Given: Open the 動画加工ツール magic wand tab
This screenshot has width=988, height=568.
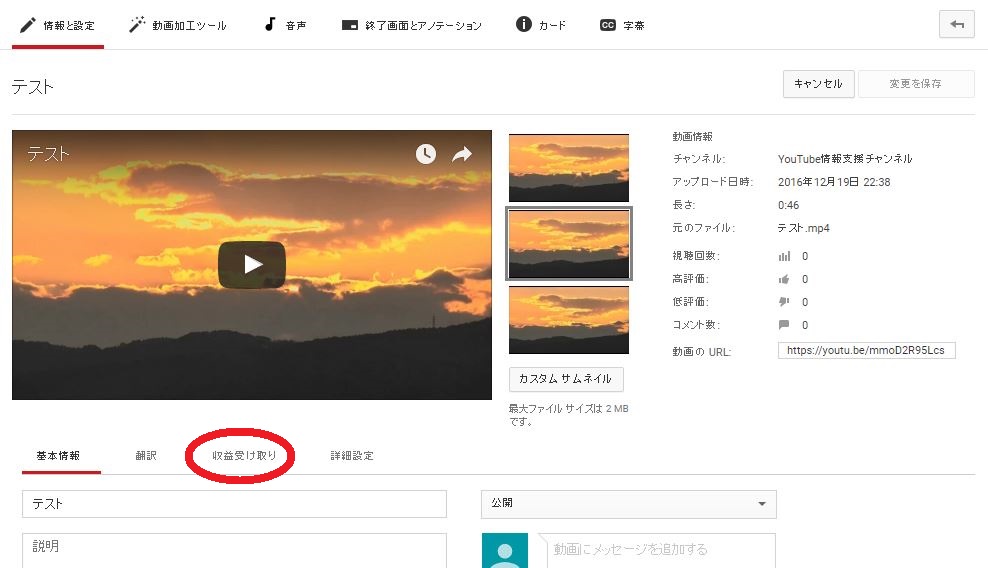Looking at the screenshot, I should [x=178, y=25].
